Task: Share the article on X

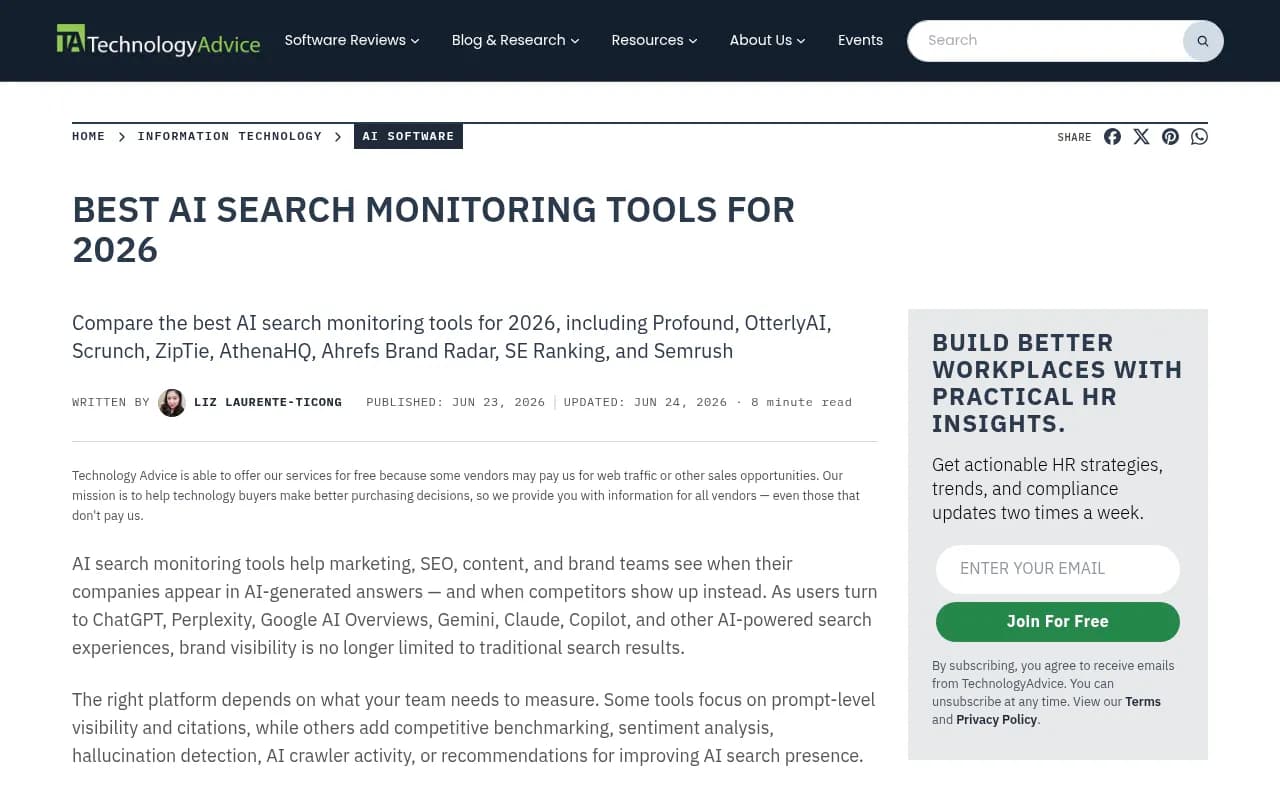Action: coord(1141,136)
